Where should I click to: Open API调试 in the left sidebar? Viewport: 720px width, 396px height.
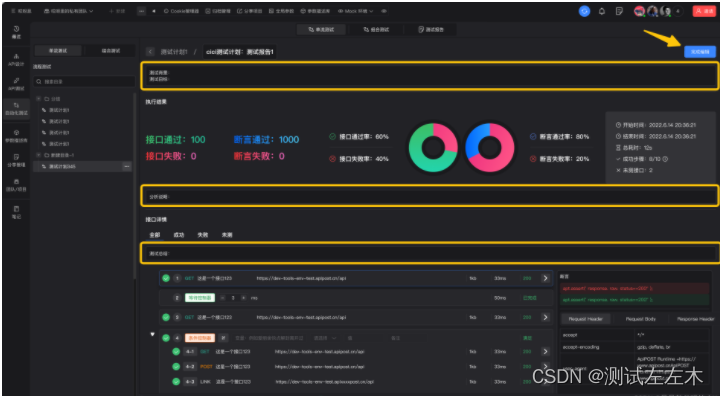16,84
